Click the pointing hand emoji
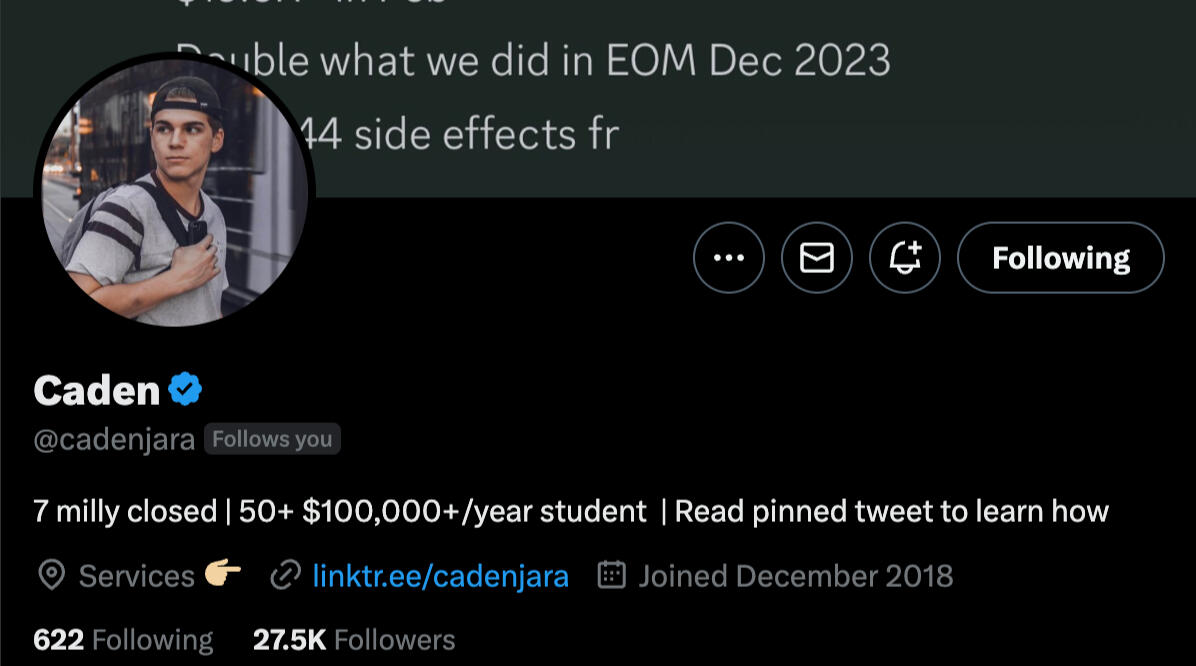This screenshot has height=666, width=1196. 223,575
